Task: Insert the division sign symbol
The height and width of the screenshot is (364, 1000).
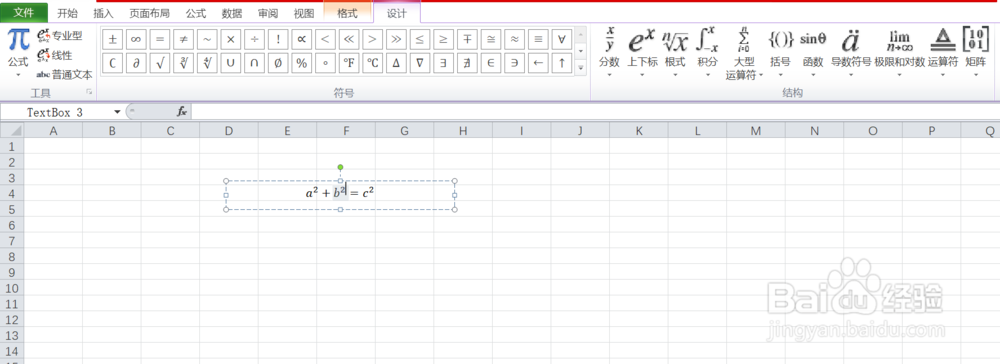Action: pos(254,39)
